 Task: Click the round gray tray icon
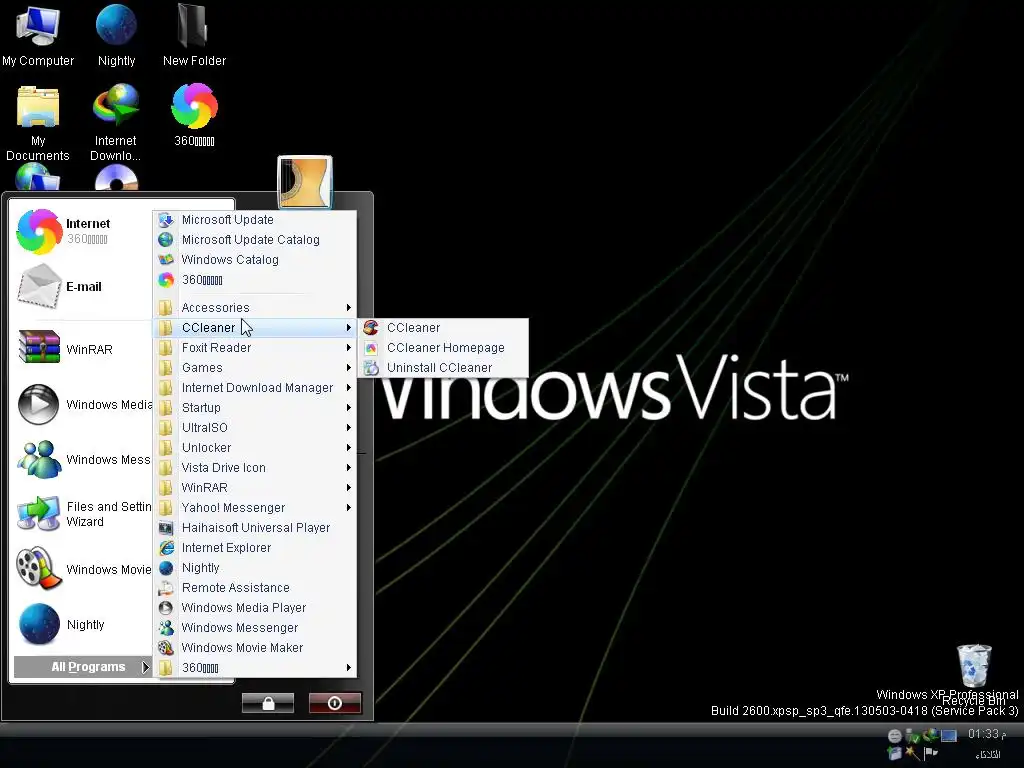click(895, 736)
